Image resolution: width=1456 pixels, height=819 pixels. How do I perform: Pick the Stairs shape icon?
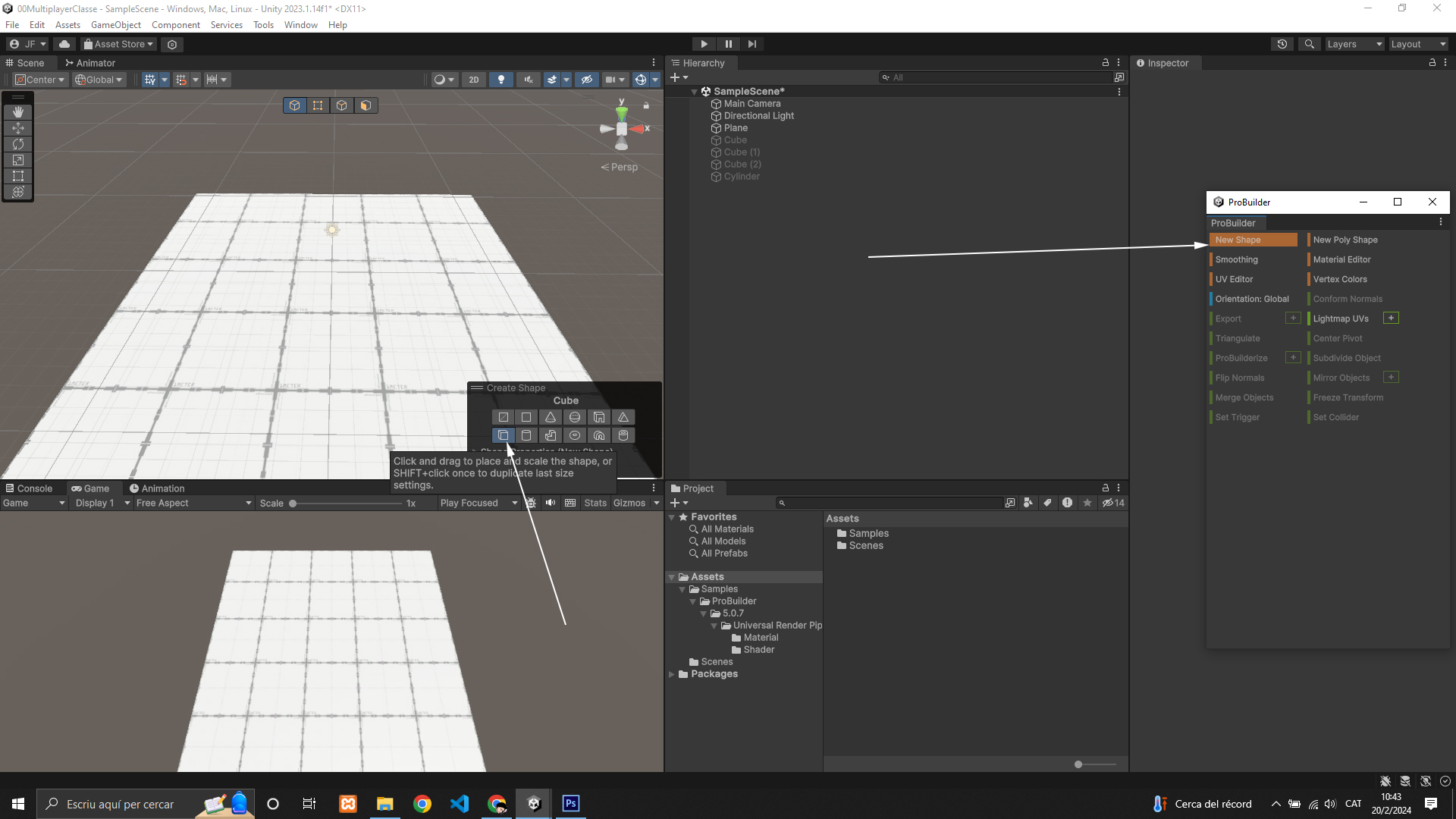click(x=551, y=435)
